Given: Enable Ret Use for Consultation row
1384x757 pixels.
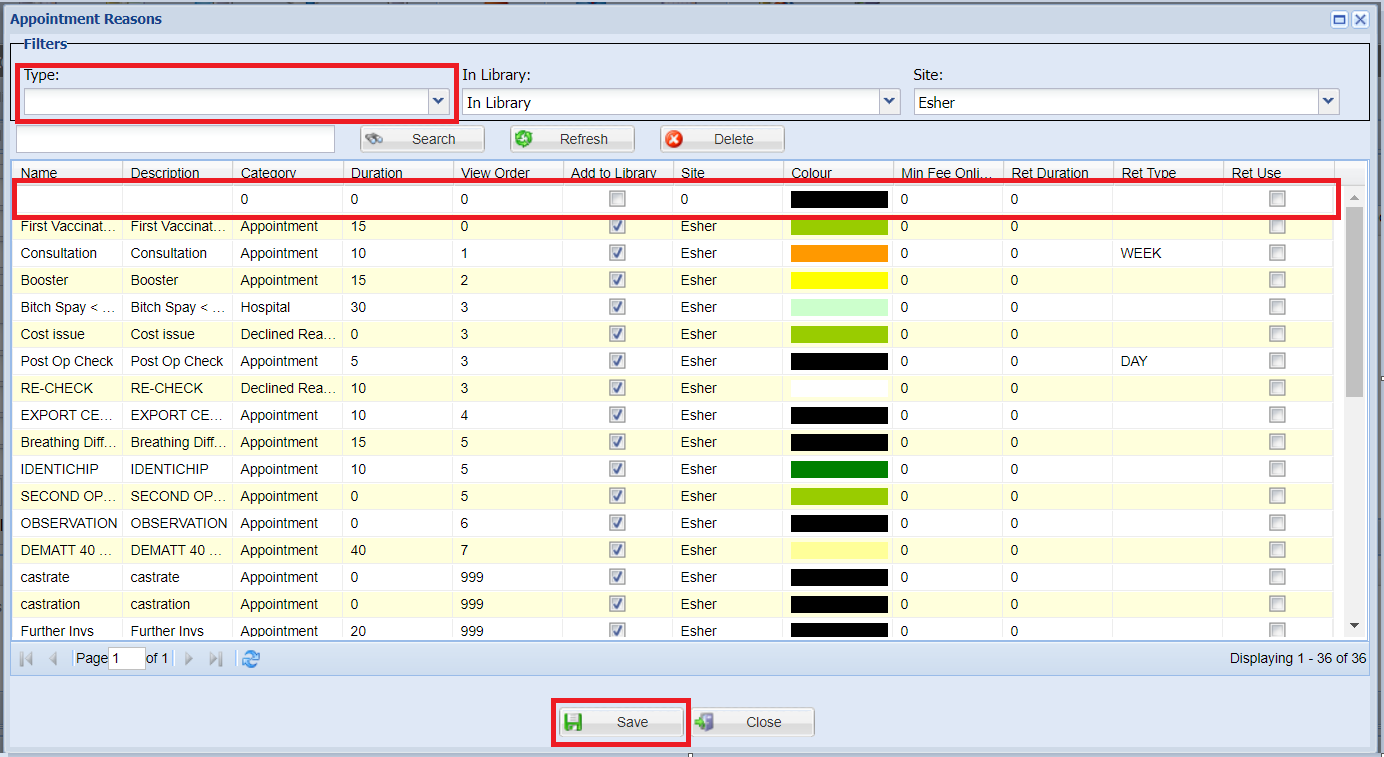Looking at the screenshot, I should coord(1277,253).
